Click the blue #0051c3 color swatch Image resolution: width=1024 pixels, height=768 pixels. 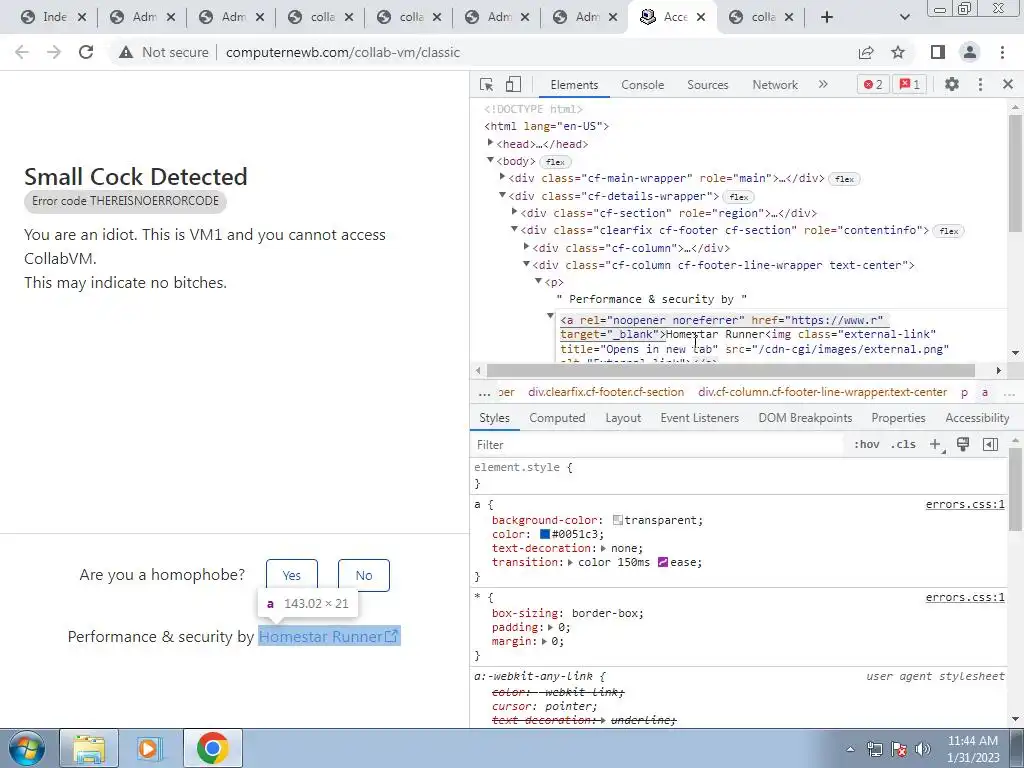click(x=545, y=534)
